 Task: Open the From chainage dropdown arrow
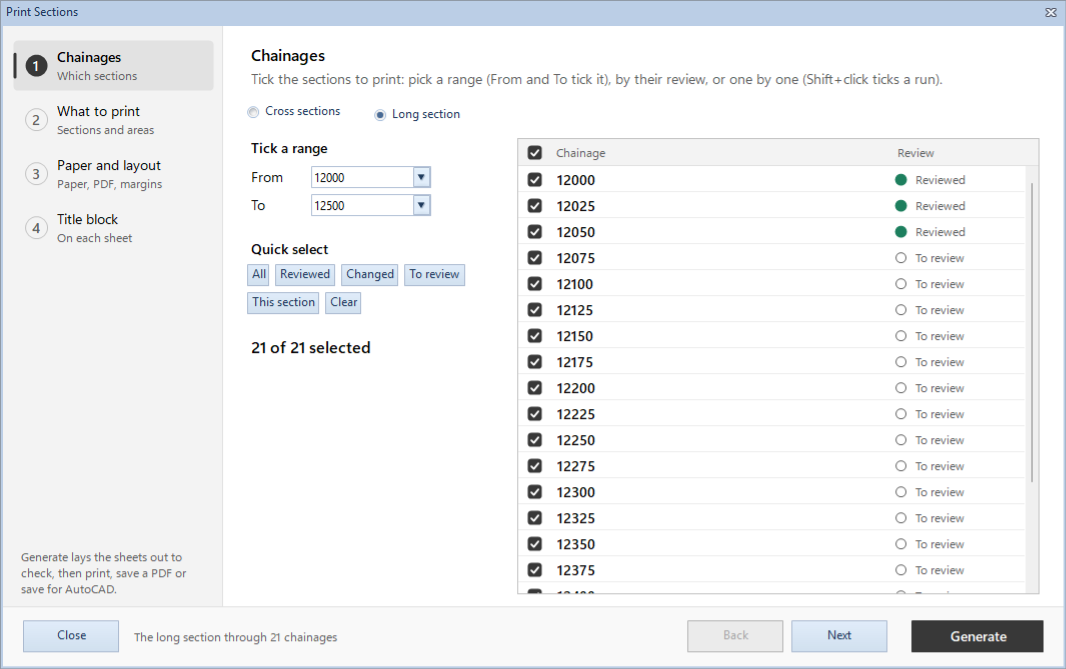coord(422,177)
